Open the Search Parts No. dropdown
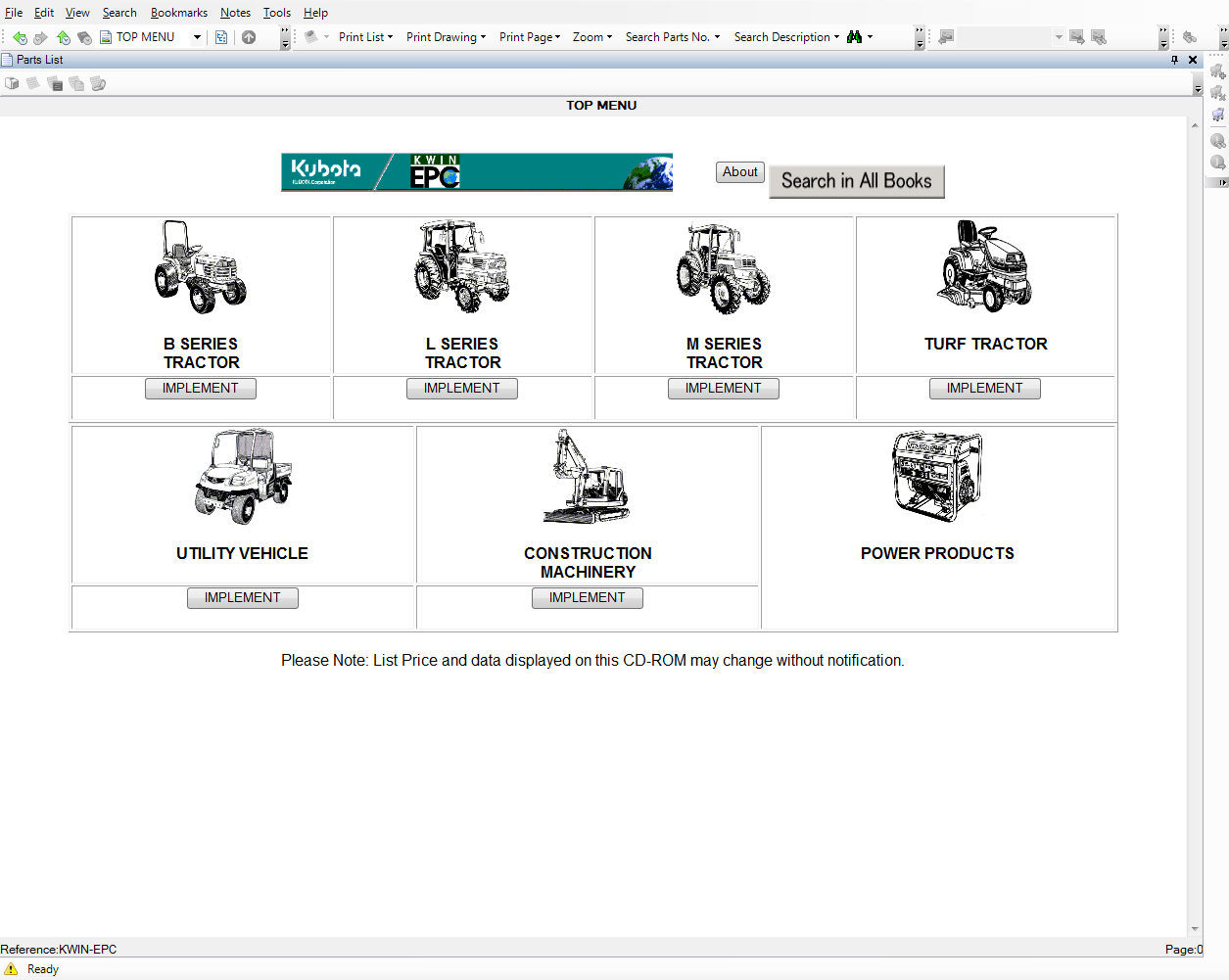1229x980 pixels. (x=673, y=37)
